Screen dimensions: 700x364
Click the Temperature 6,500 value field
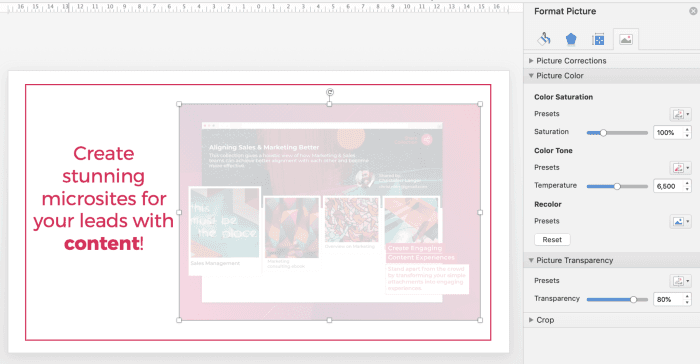(x=668, y=186)
